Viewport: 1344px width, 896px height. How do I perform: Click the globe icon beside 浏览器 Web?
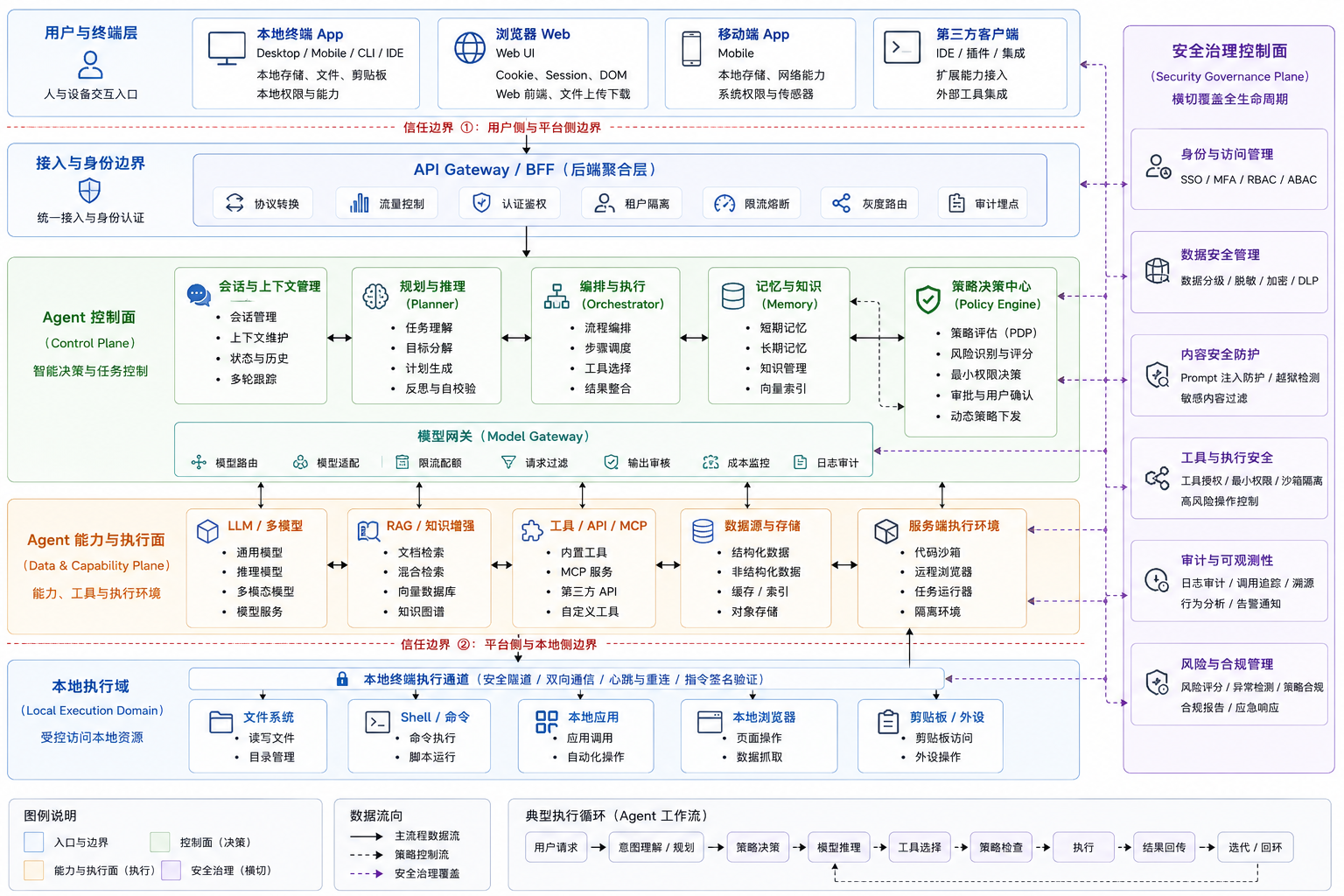470,47
